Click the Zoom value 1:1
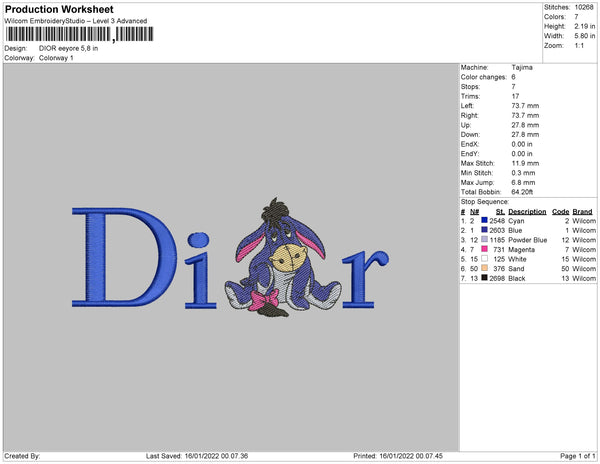Screen dimensions: 600x464 (579, 46)
